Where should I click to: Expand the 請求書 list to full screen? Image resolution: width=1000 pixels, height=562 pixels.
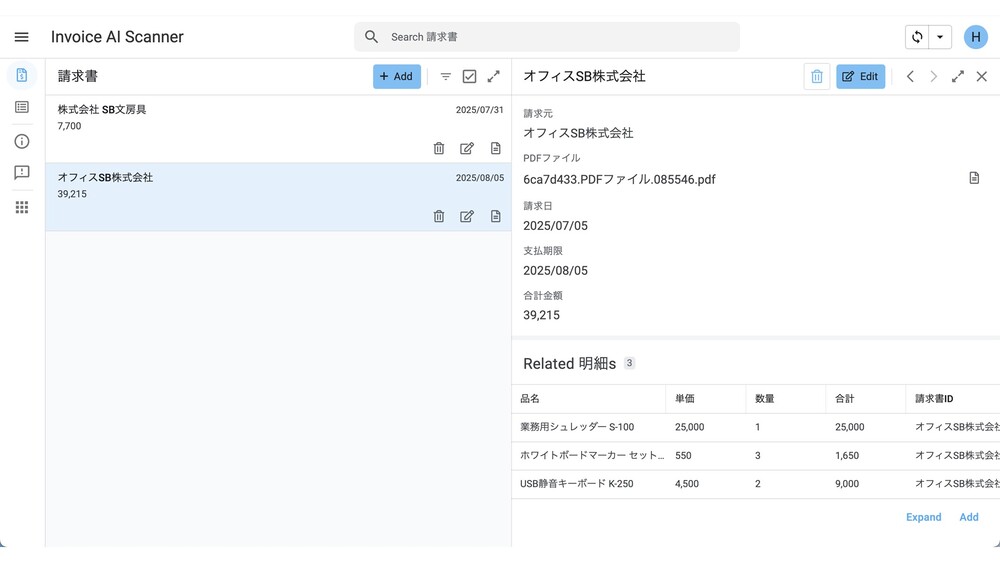click(x=493, y=76)
